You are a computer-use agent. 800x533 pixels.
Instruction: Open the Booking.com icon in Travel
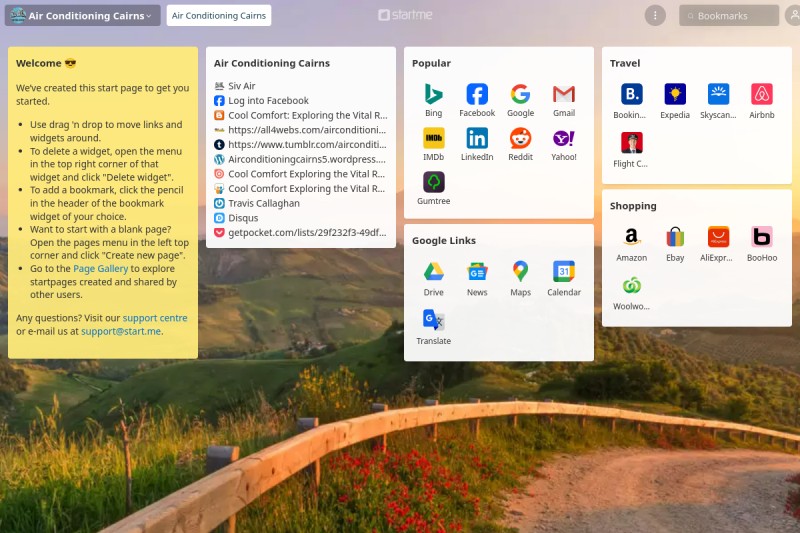632,94
